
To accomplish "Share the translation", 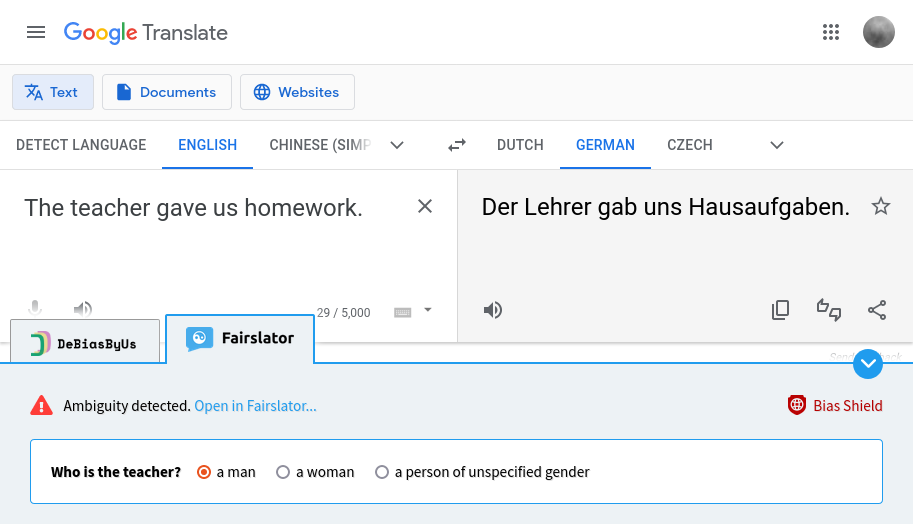I will point(877,310).
